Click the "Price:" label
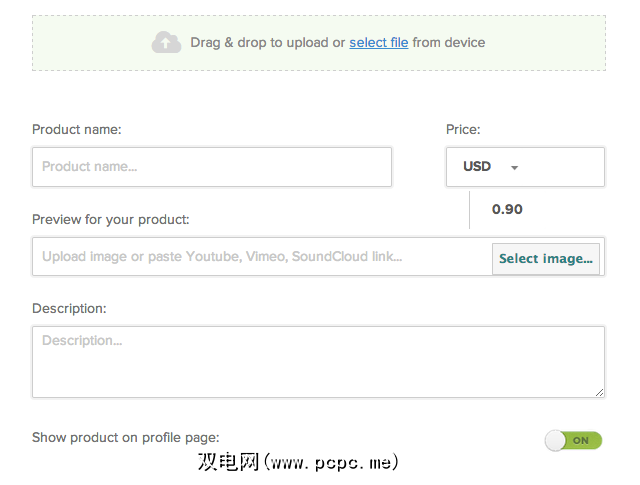The image size is (640, 485). [463, 130]
